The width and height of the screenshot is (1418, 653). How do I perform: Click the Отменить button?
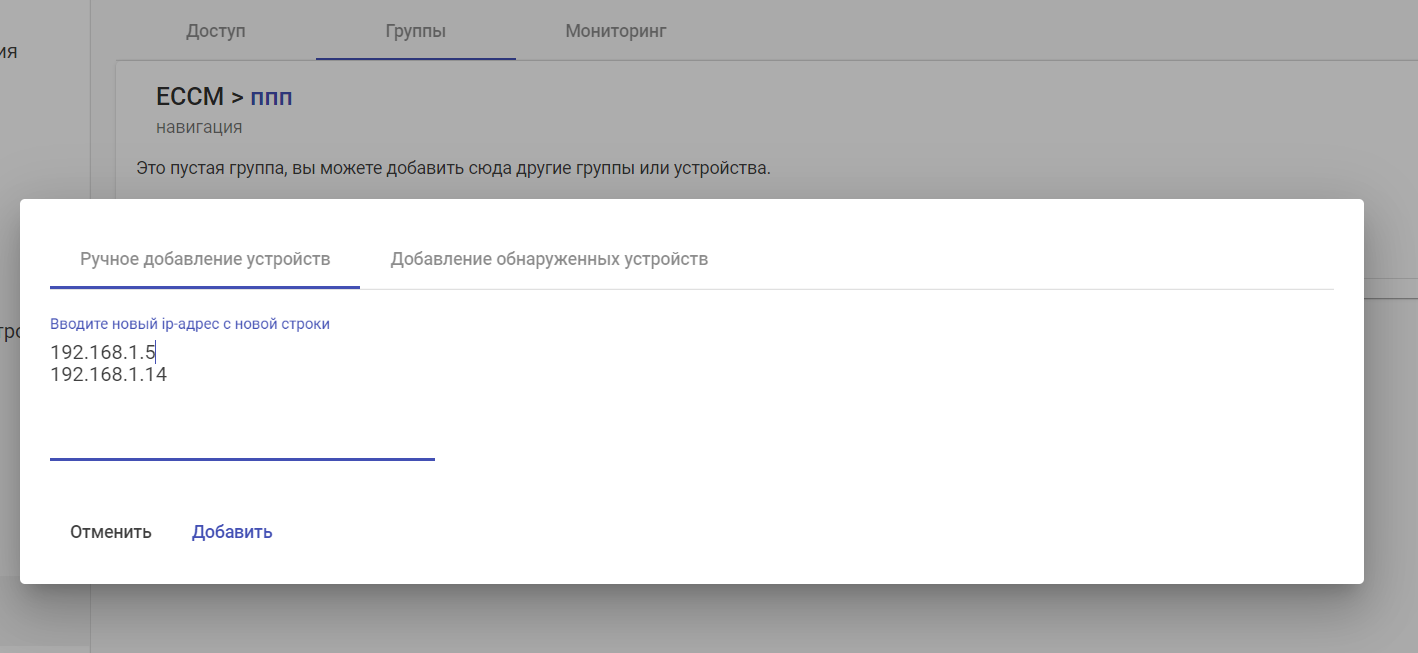111,532
